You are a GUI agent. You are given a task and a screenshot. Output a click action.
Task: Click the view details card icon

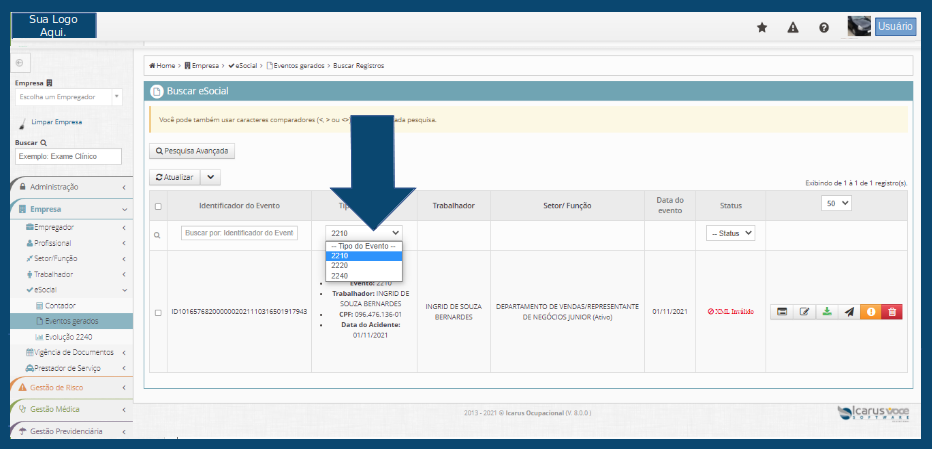click(783, 312)
